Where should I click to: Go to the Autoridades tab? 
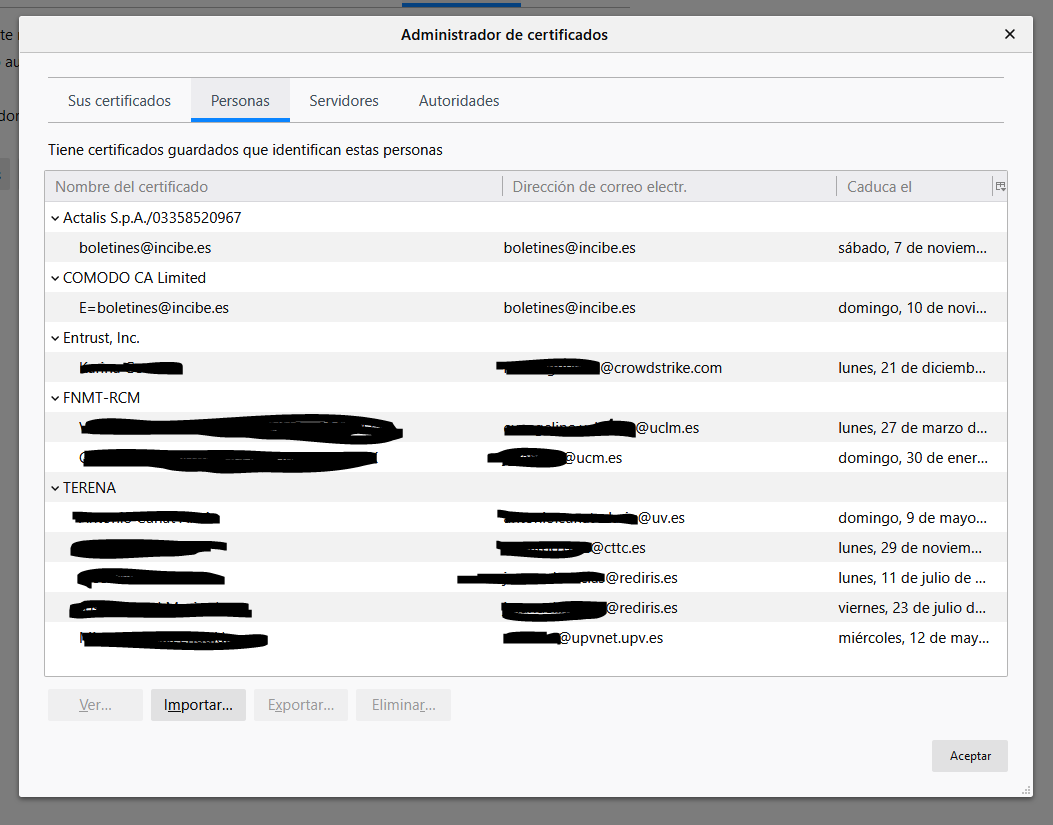pos(459,101)
